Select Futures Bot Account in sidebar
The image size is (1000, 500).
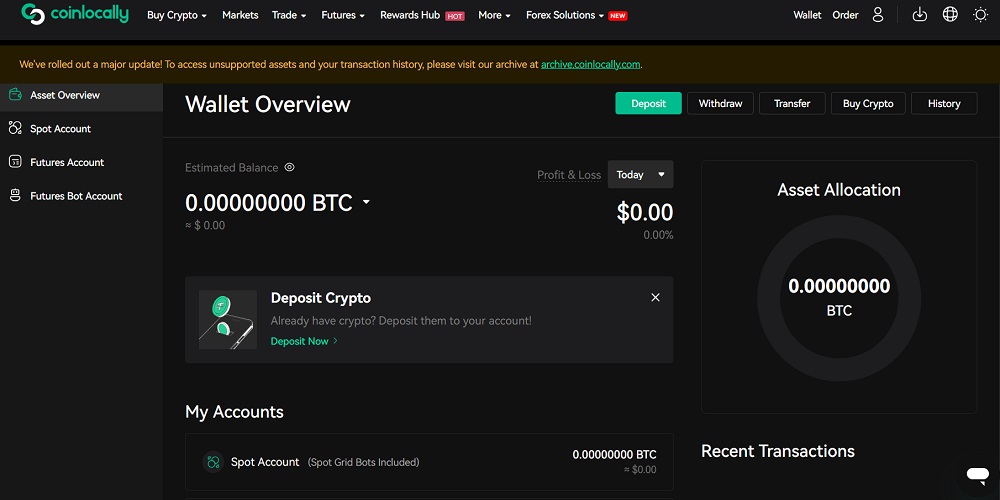81,196
